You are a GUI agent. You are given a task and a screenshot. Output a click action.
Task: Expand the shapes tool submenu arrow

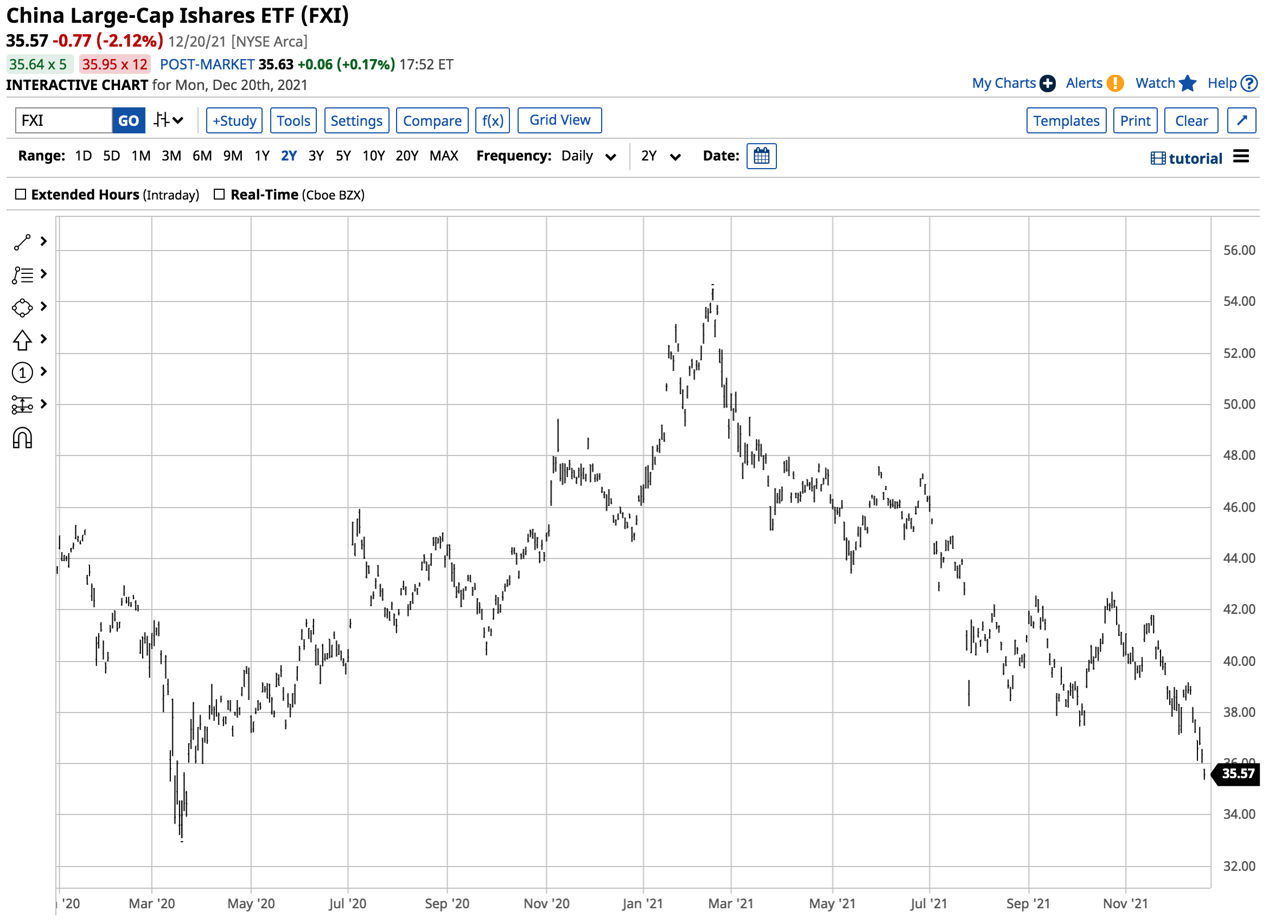[44, 306]
